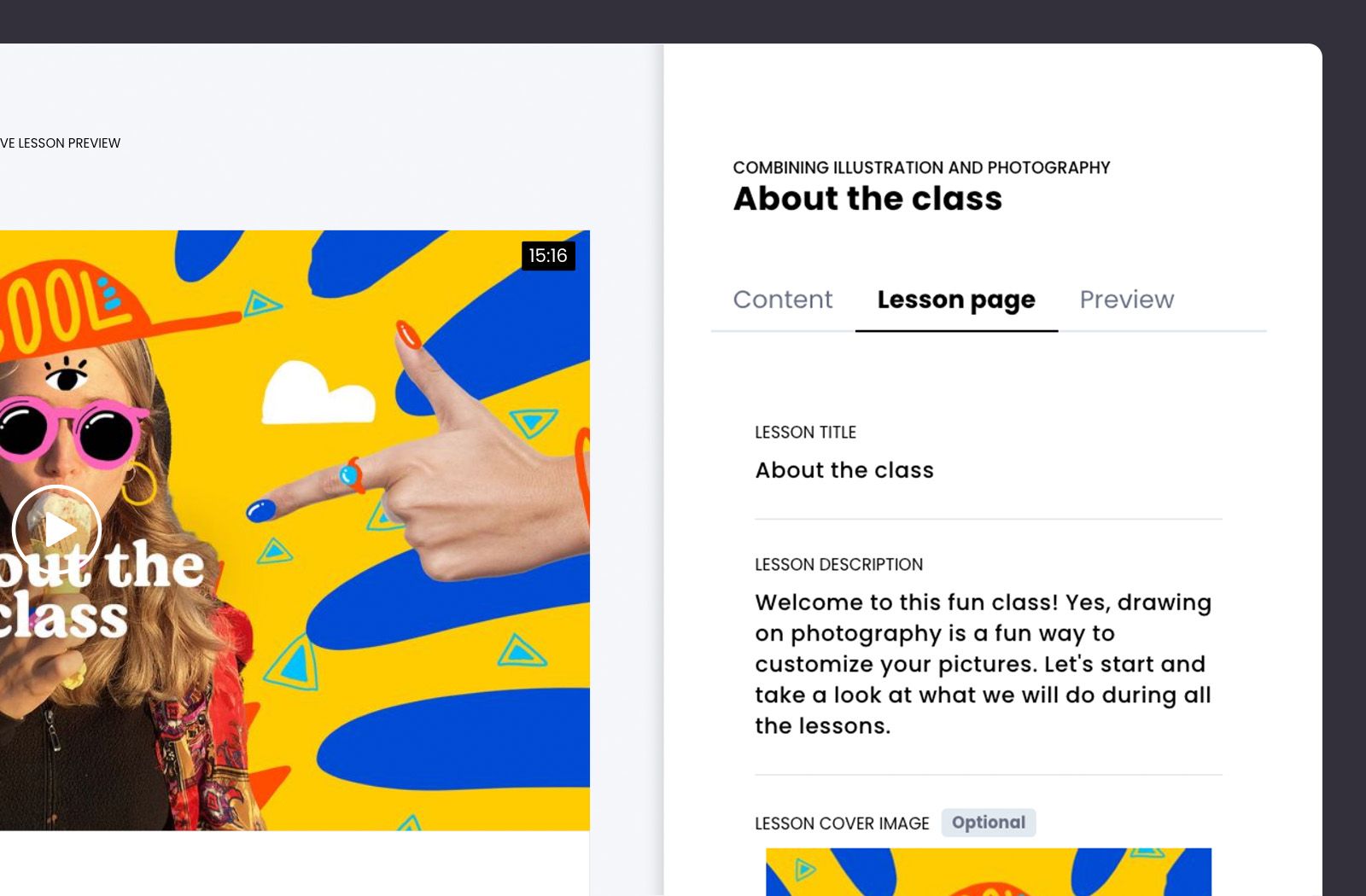This screenshot has width=1366, height=896.
Task: Click the 'Lesson Title' field label
Action: (x=805, y=433)
